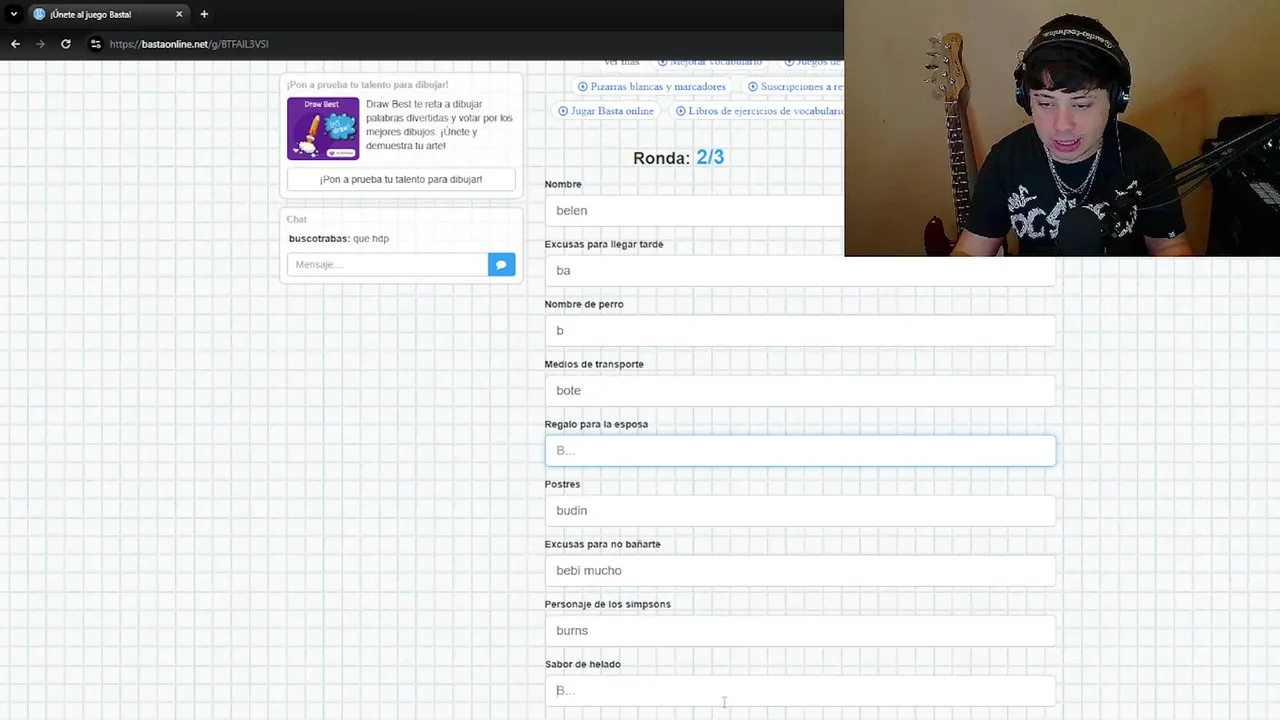Click the 'Nombre de perro' field
1280x720 pixels.
click(800, 330)
